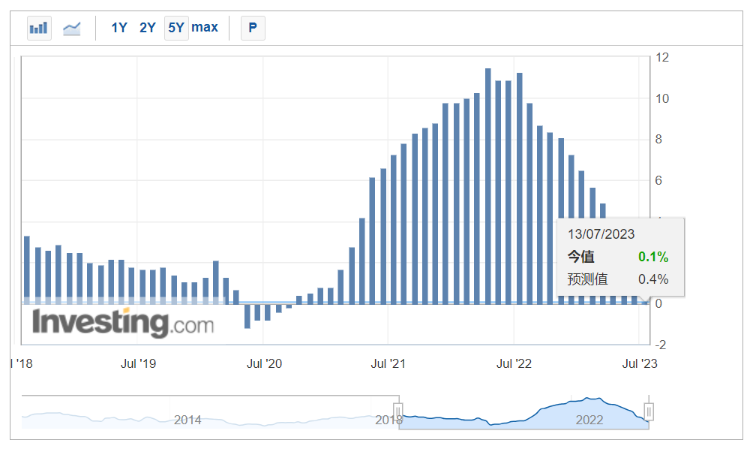Switch to area line chart icon
This screenshot has width=750, height=452.
point(72,28)
